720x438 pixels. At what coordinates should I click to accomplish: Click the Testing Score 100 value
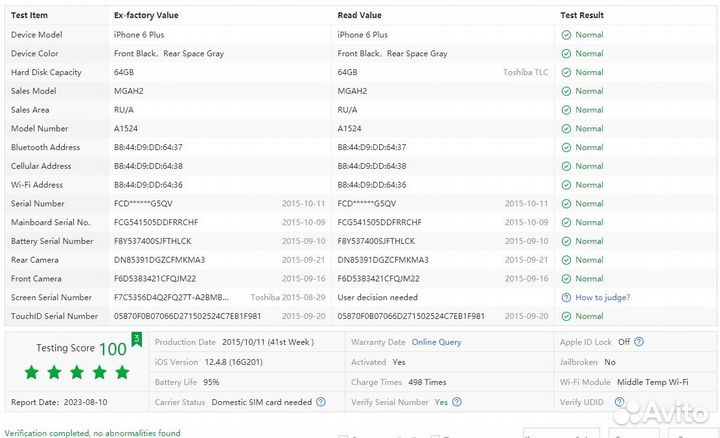tap(112, 349)
